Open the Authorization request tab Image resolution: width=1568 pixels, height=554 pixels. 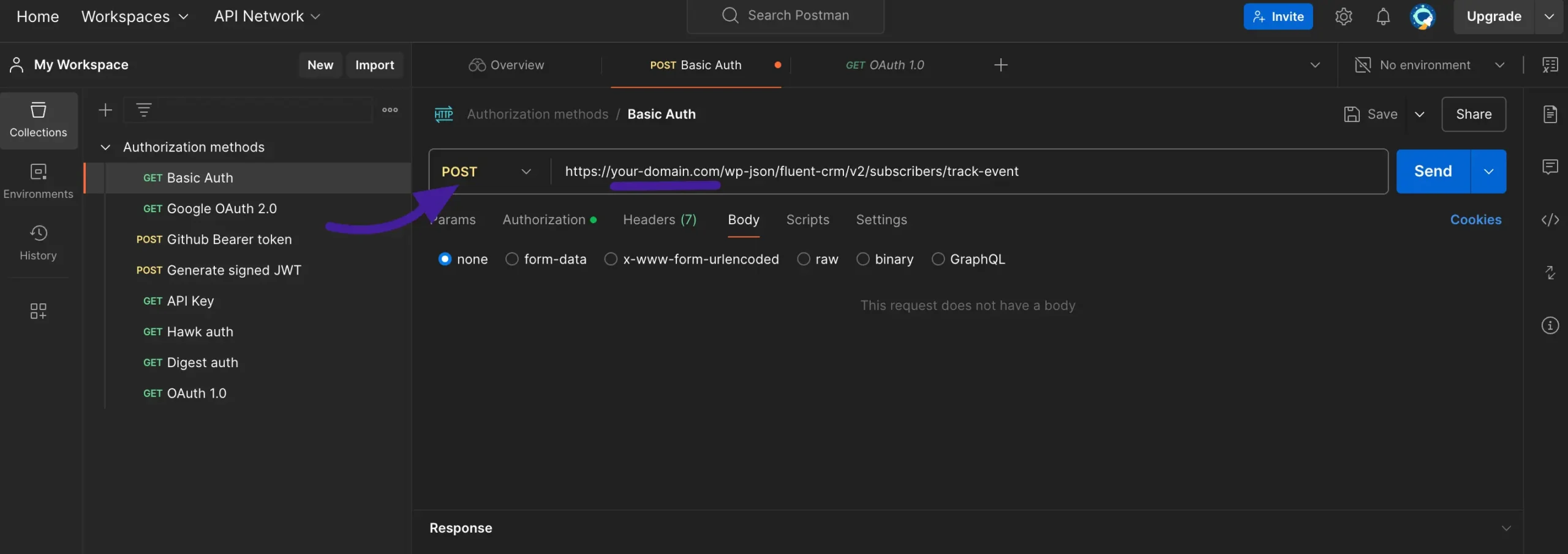point(549,219)
